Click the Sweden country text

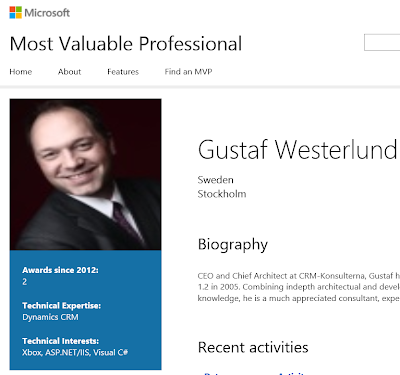click(215, 180)
